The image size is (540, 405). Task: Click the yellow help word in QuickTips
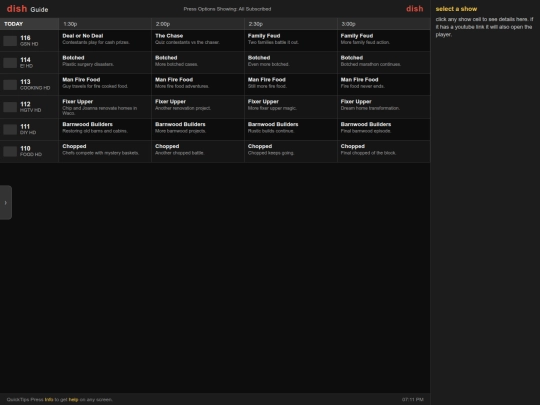73,399
